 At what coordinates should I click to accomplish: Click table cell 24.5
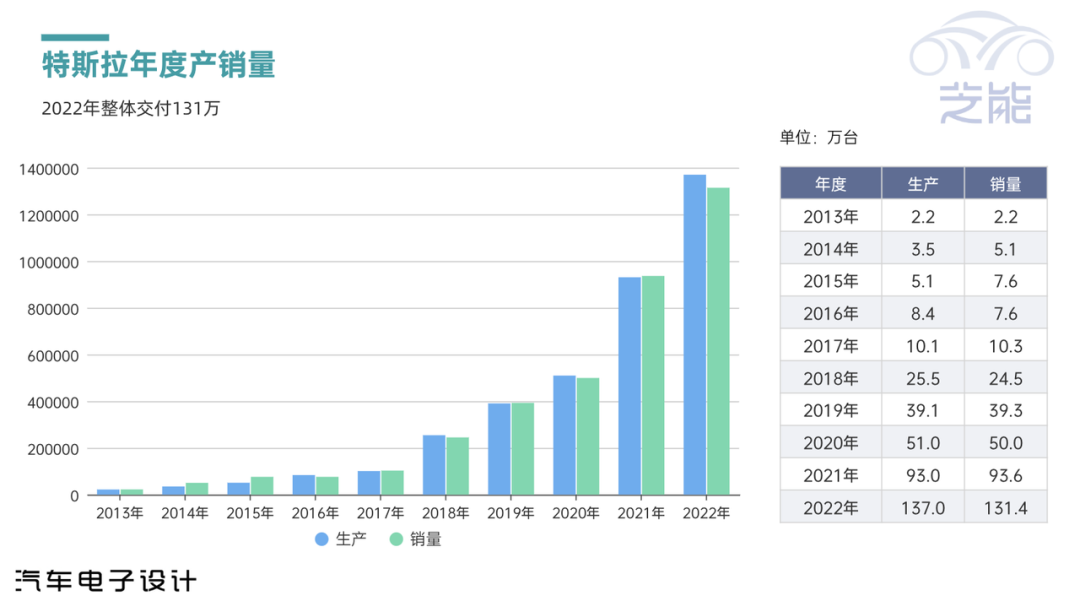pyautogui.click(x=1006, y=379)
